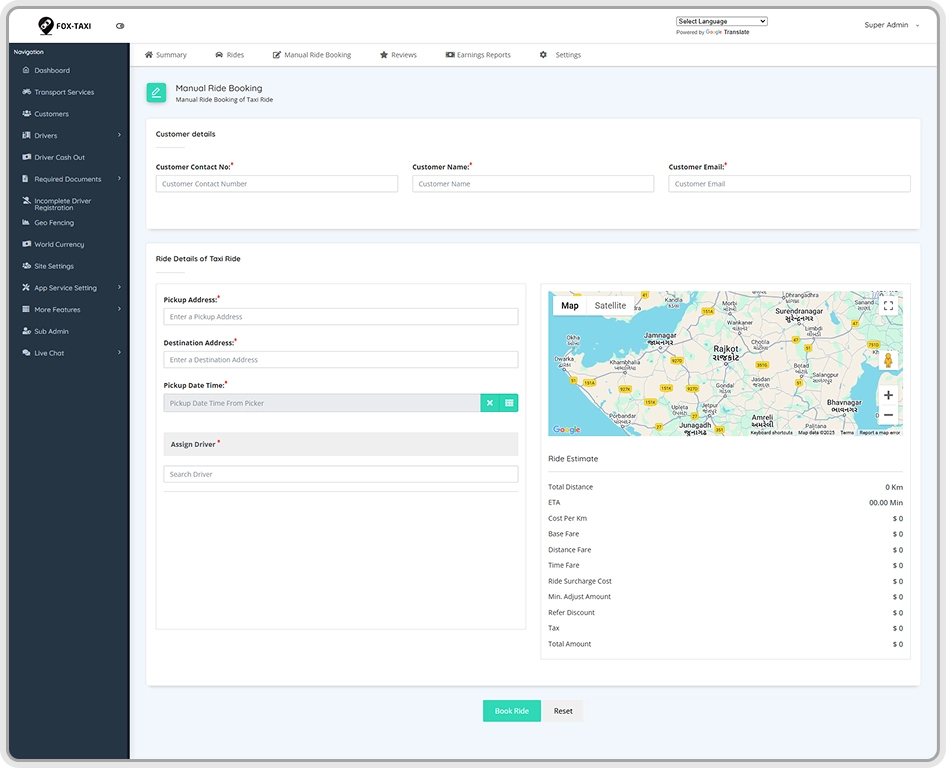Open the Super Admin user menu
The height and width of the screenshot is (768, 946).
click(891, 25)
